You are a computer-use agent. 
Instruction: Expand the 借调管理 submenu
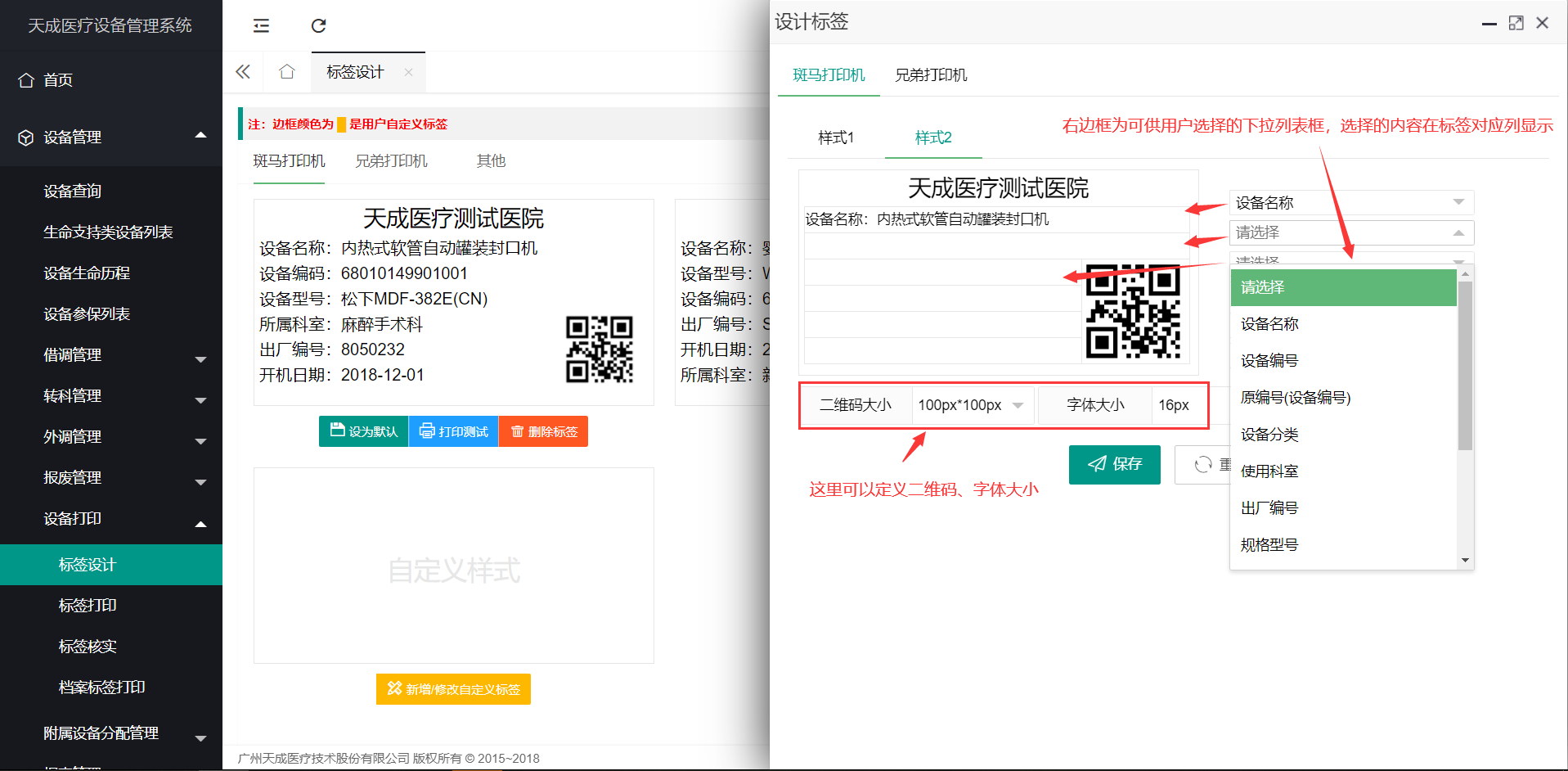tap(111, 355)
